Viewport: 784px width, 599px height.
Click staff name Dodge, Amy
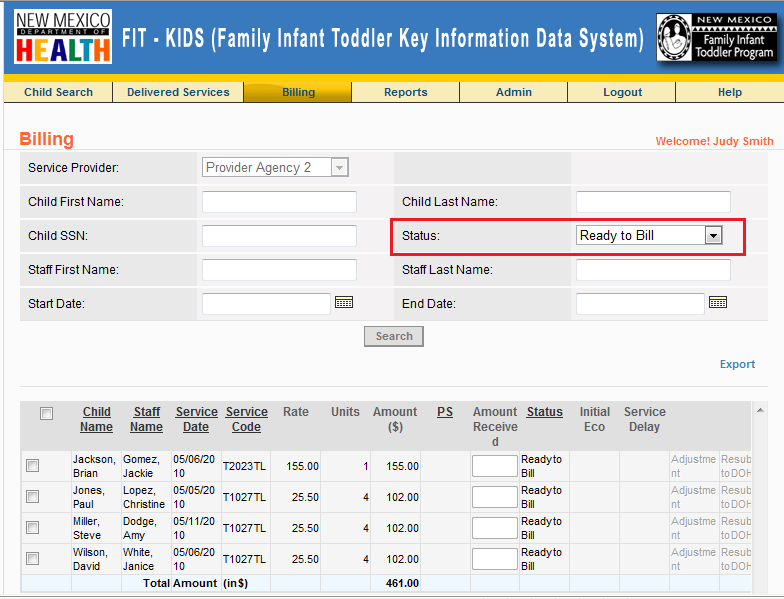(x=140, y=528)
